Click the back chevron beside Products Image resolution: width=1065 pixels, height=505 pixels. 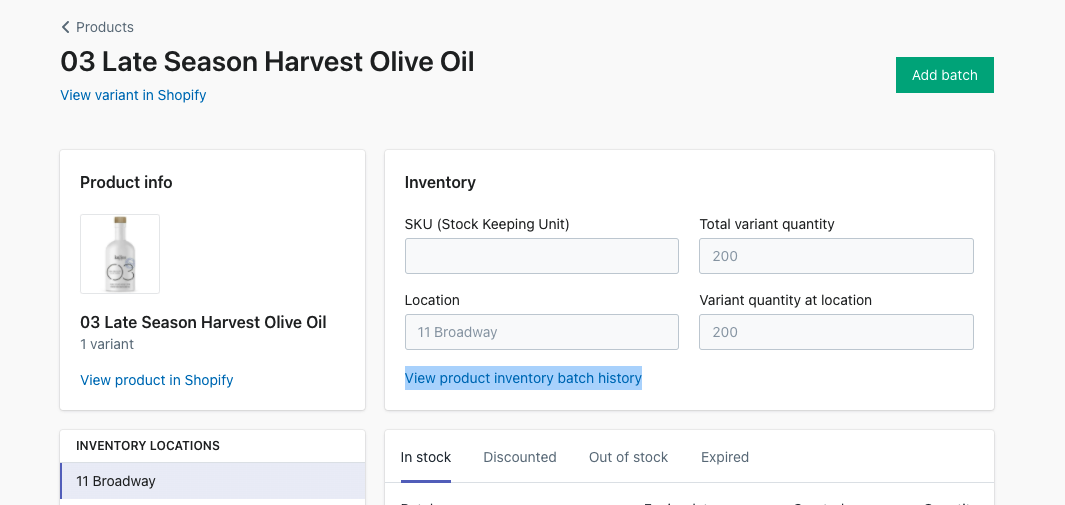66,27
